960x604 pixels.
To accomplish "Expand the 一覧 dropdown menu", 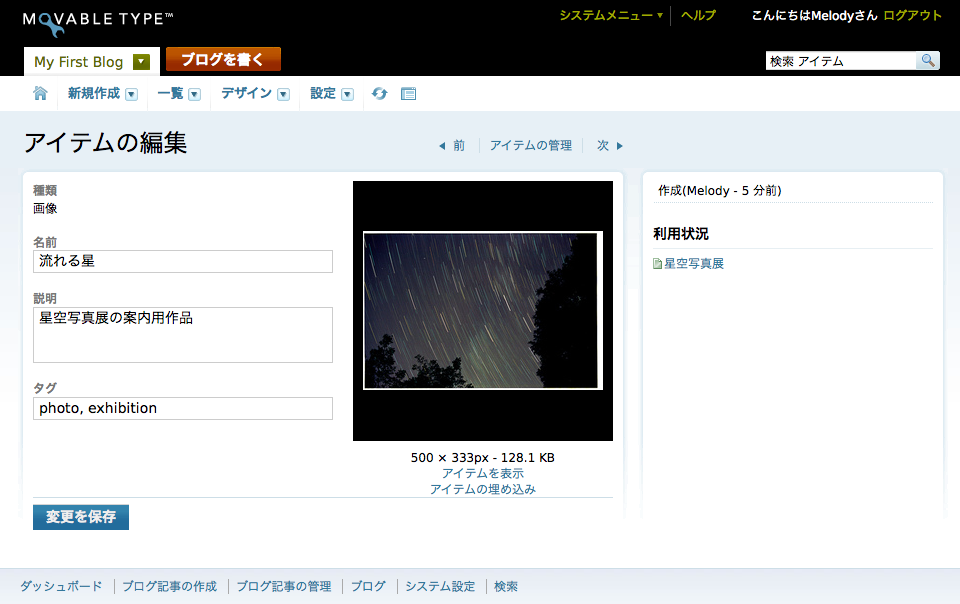I will pos(195,94).
